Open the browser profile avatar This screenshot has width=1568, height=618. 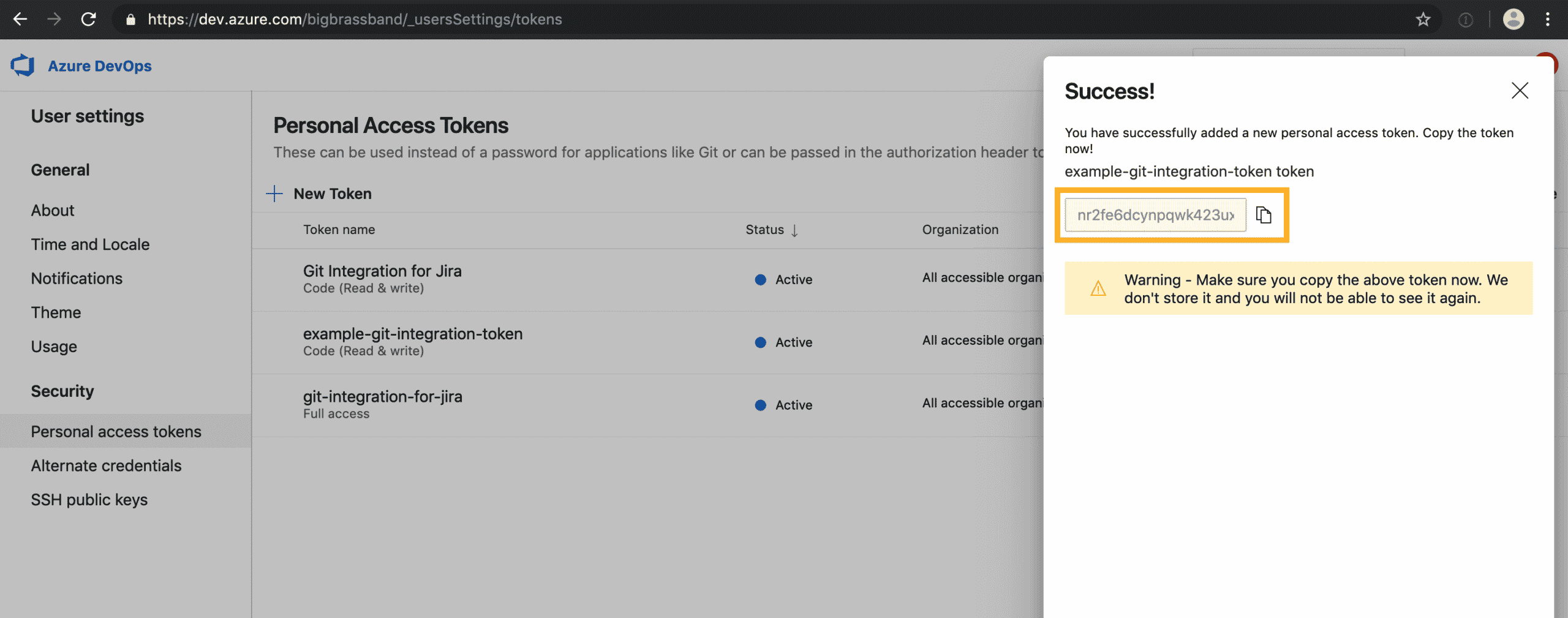click(x=1513, y=20)
